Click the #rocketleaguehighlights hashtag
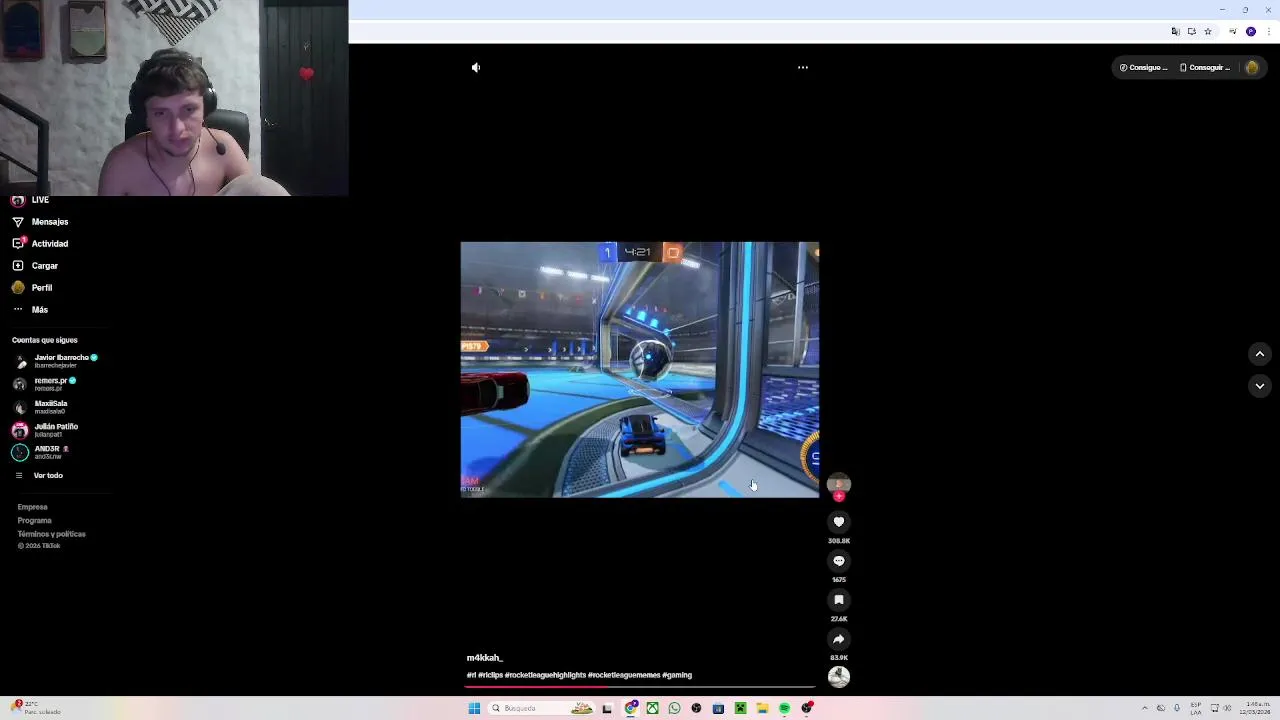 (545, 675)
